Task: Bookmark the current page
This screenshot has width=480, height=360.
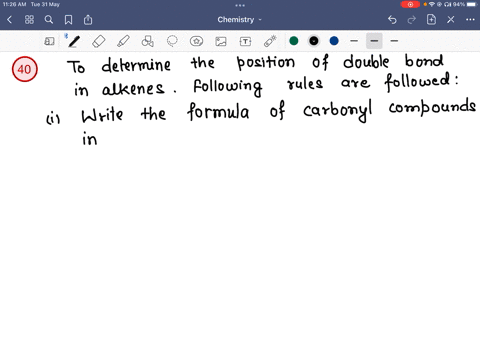Action: [68, 20]
